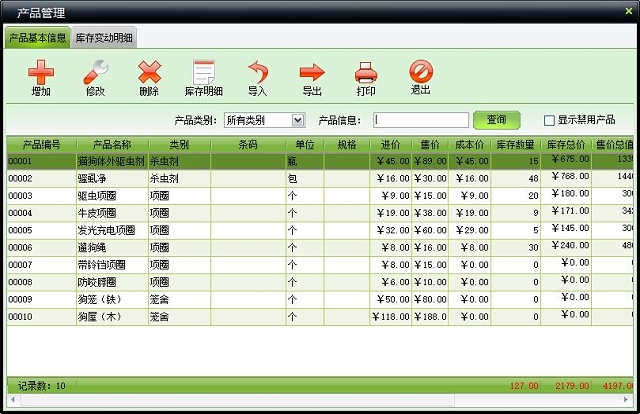Click the 库存数量 column header
640x414 pixels.
(x=515, y=144)
